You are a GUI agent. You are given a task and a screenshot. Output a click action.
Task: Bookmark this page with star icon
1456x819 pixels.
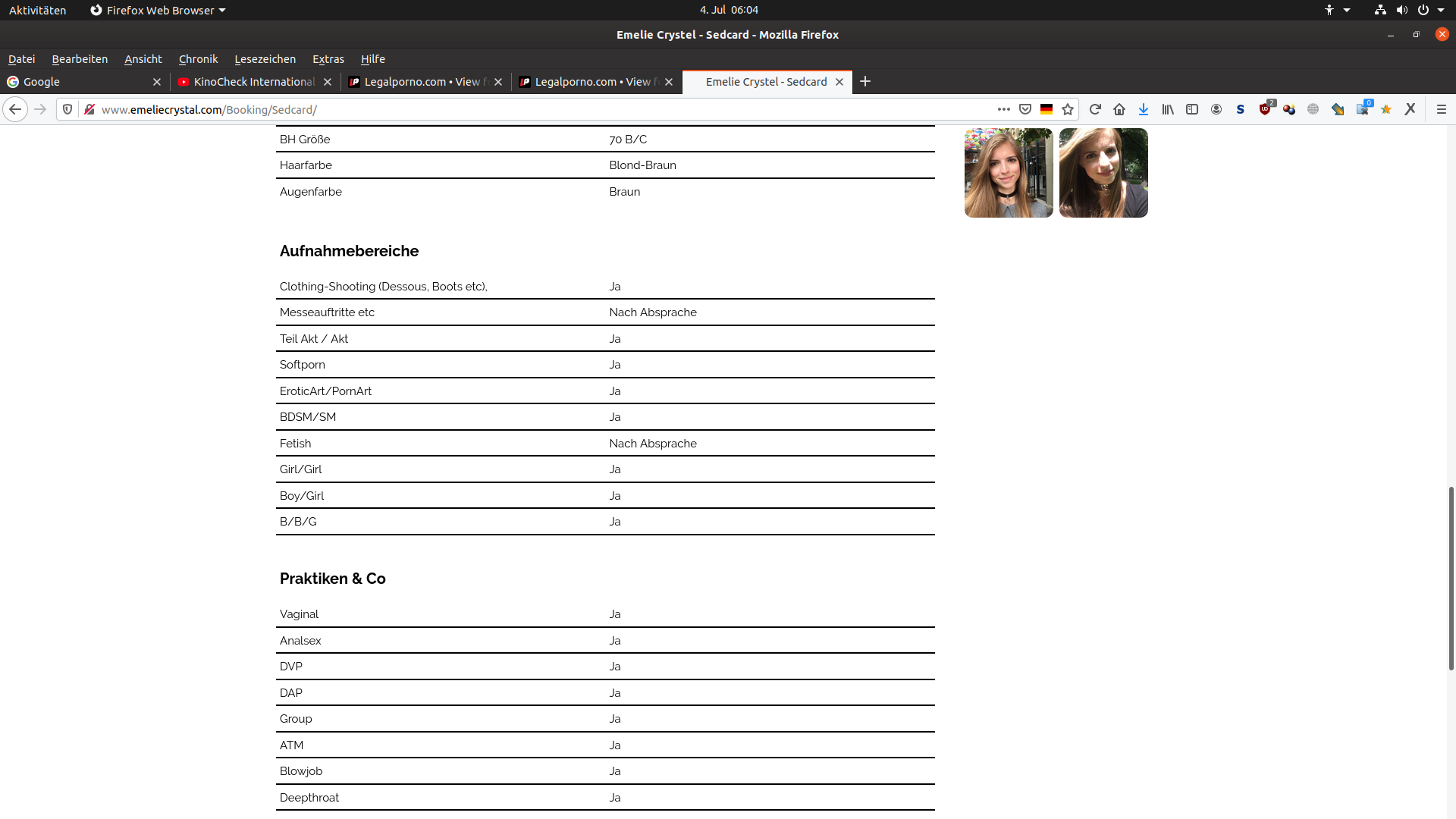(x=1068, y=109)
